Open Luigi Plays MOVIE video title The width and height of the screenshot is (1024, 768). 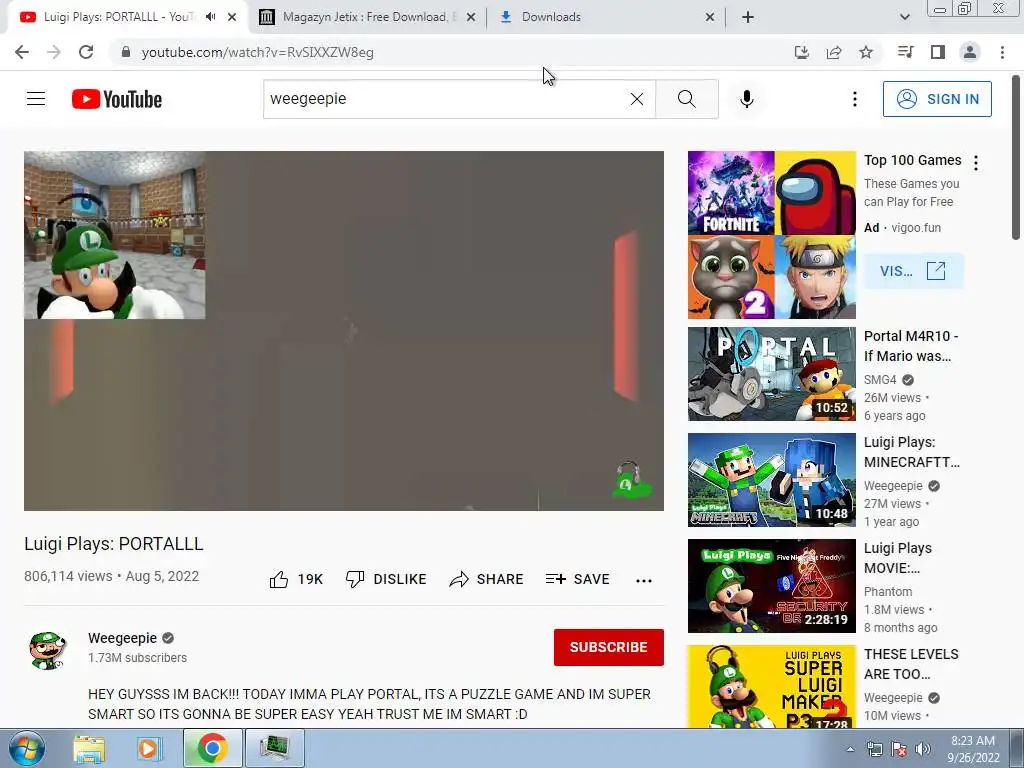[898, 558]
